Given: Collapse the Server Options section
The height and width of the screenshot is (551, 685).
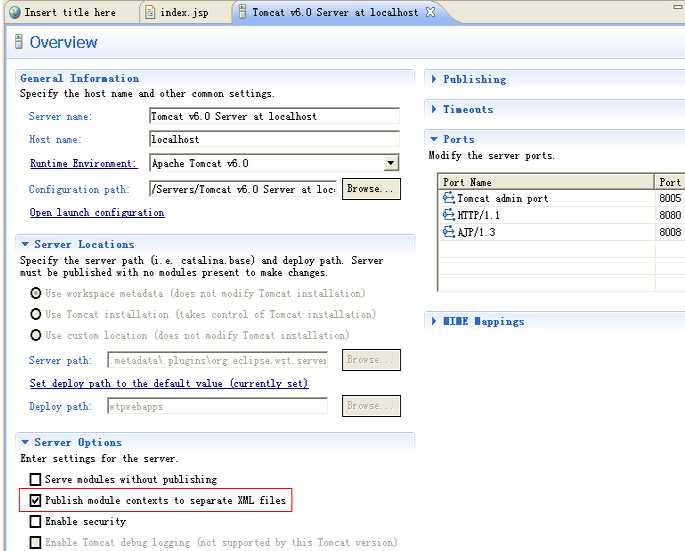Looking at the screenshot, I should coord(25,442).
